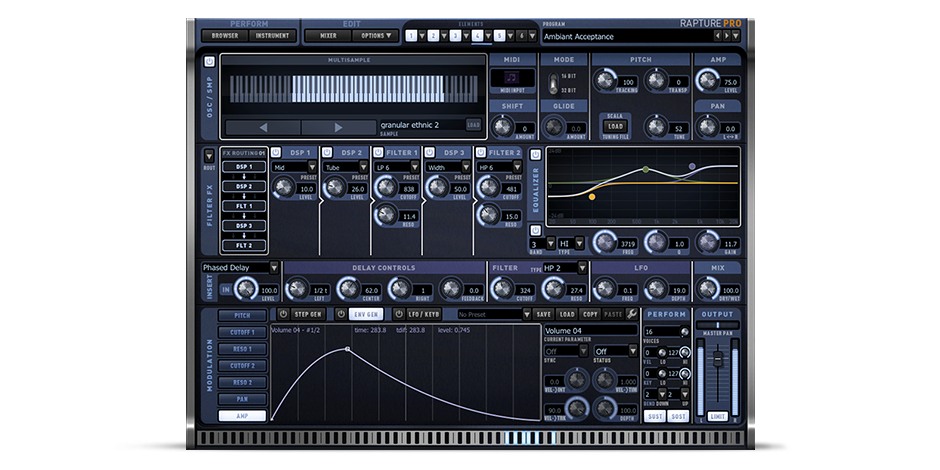Open the Instrument view
This screenshot has height=470, width=940.
273,36
